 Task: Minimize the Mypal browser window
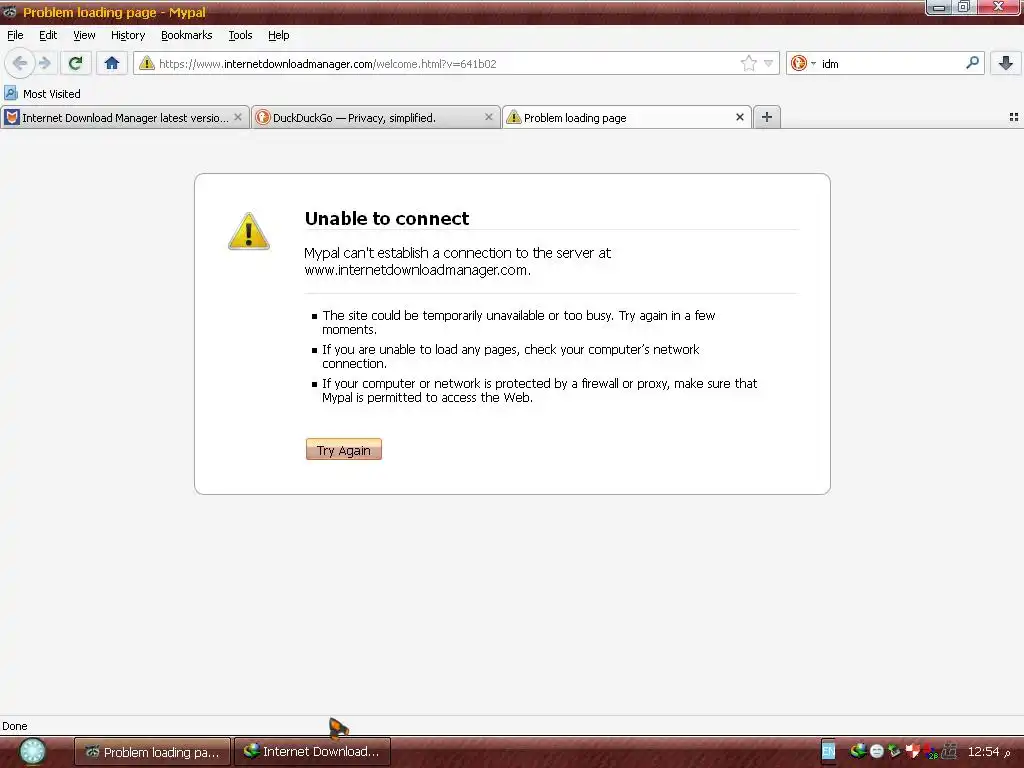coord(938,7)
